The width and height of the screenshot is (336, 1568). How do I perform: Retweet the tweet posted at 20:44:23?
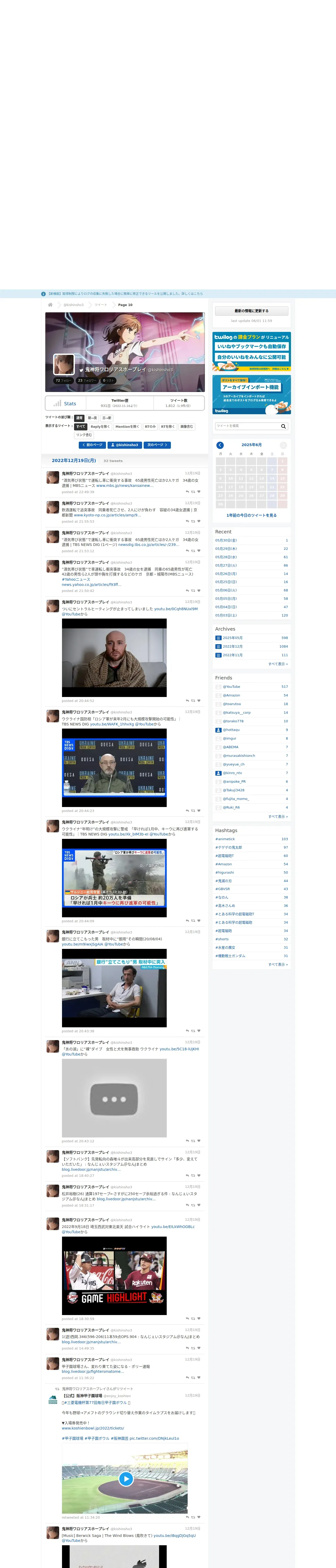coord(193,811)
